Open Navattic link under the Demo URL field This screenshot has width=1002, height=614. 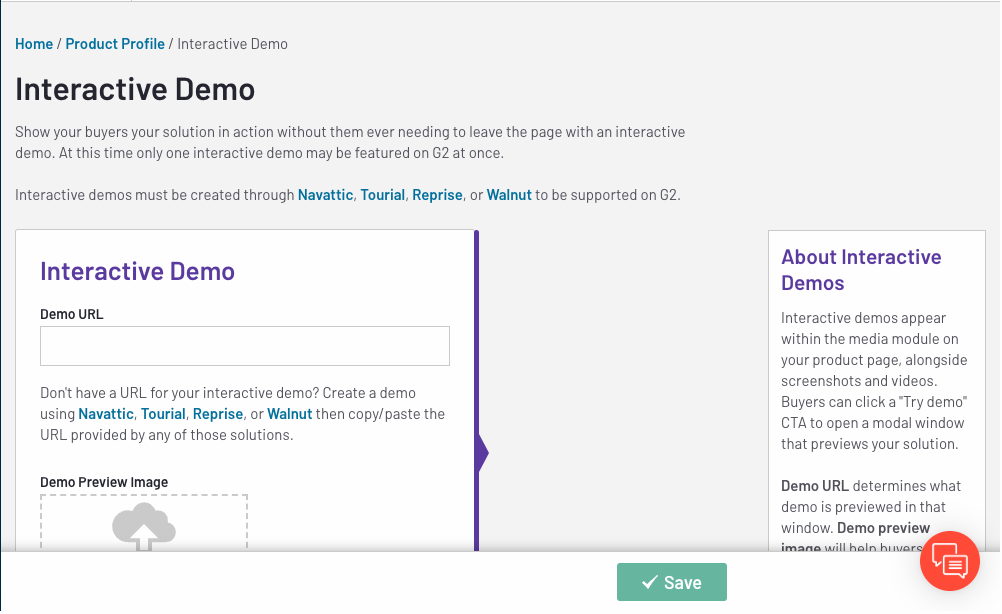point(106,414)
